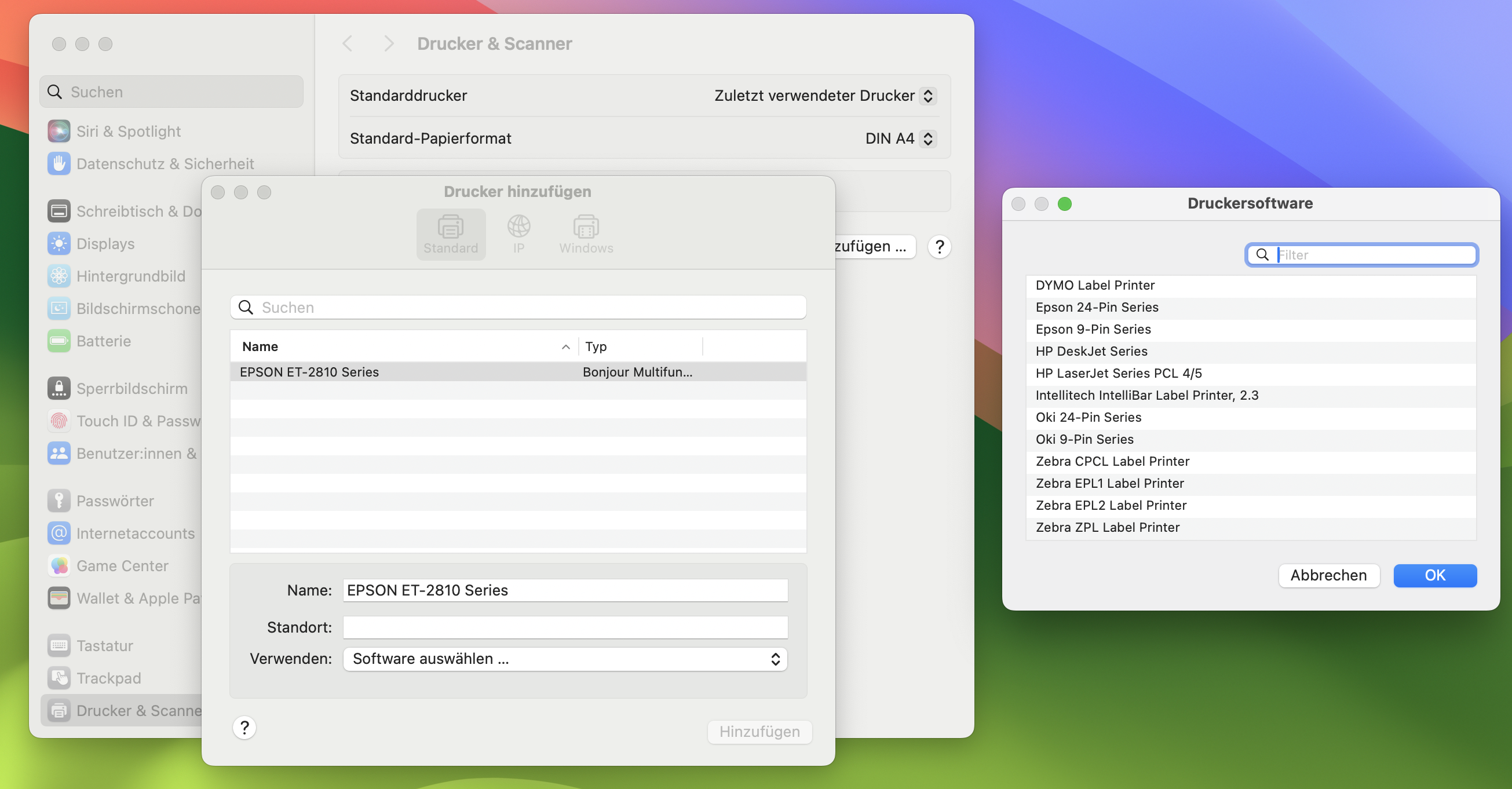1512x789 pixels.
Task: Select HP DeskJet Series from list
Action: [1091, 351]
